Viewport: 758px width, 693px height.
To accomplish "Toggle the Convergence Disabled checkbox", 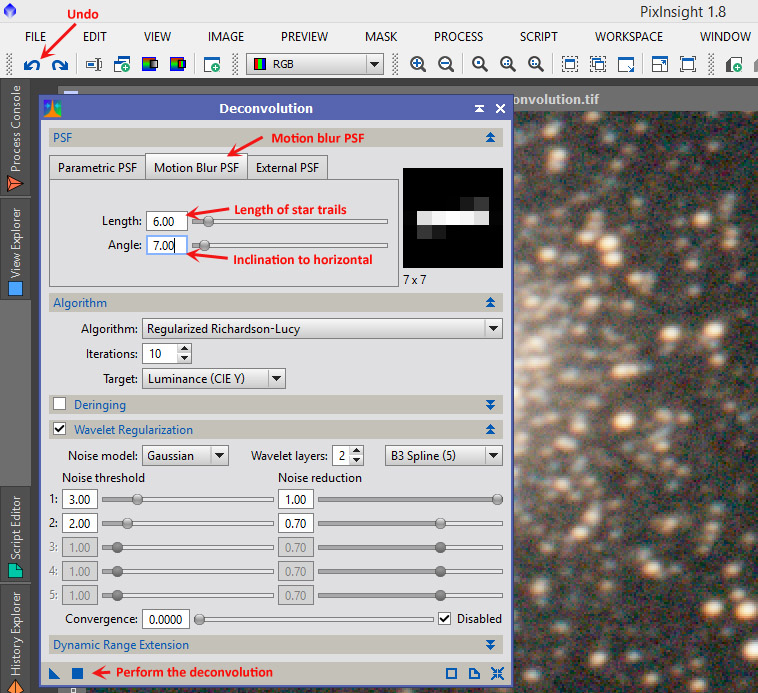I will 445,619.
